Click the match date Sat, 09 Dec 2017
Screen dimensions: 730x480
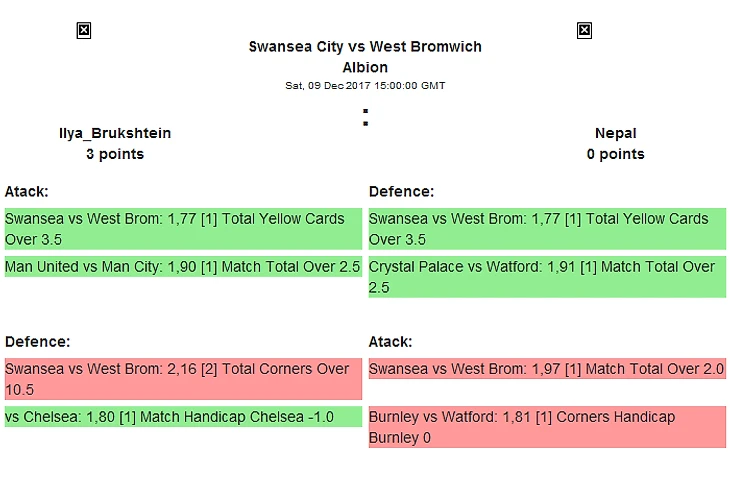(x=365, y=86)
